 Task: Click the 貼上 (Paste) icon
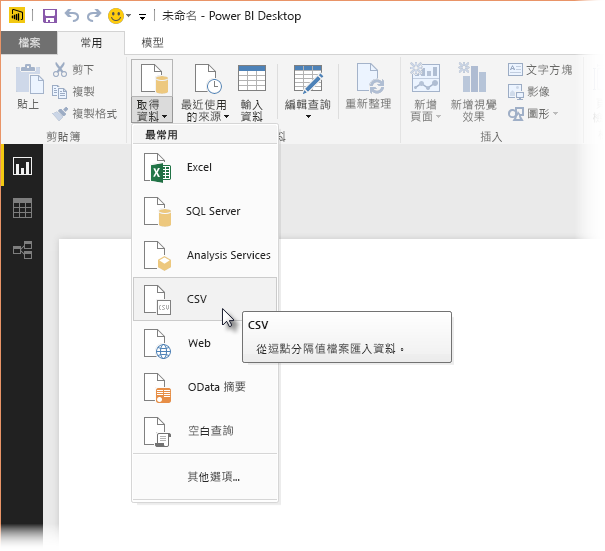[29, 79]
